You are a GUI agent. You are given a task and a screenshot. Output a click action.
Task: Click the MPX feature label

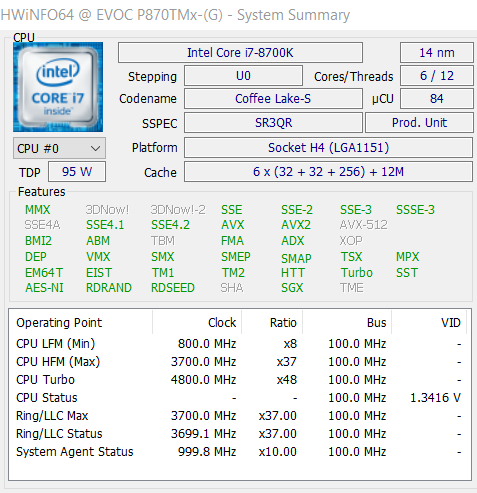(x=407, y=257)
